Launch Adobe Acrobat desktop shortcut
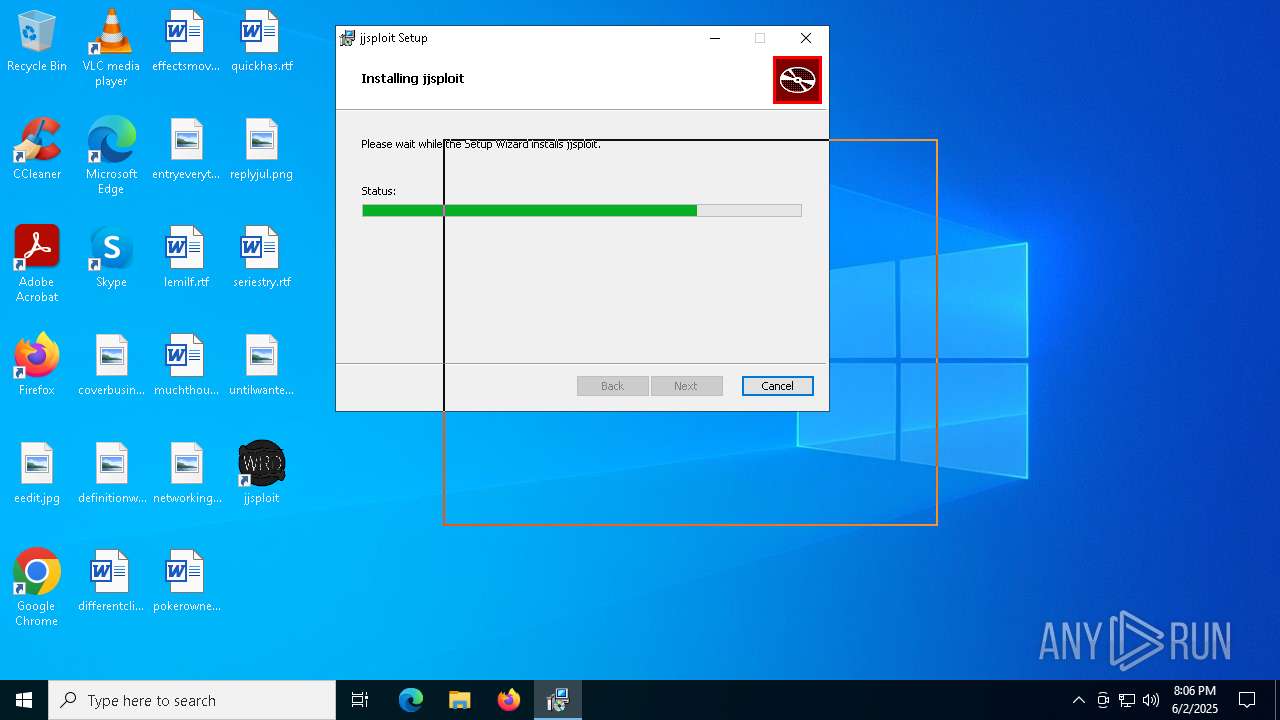 (x=37, y=263)
